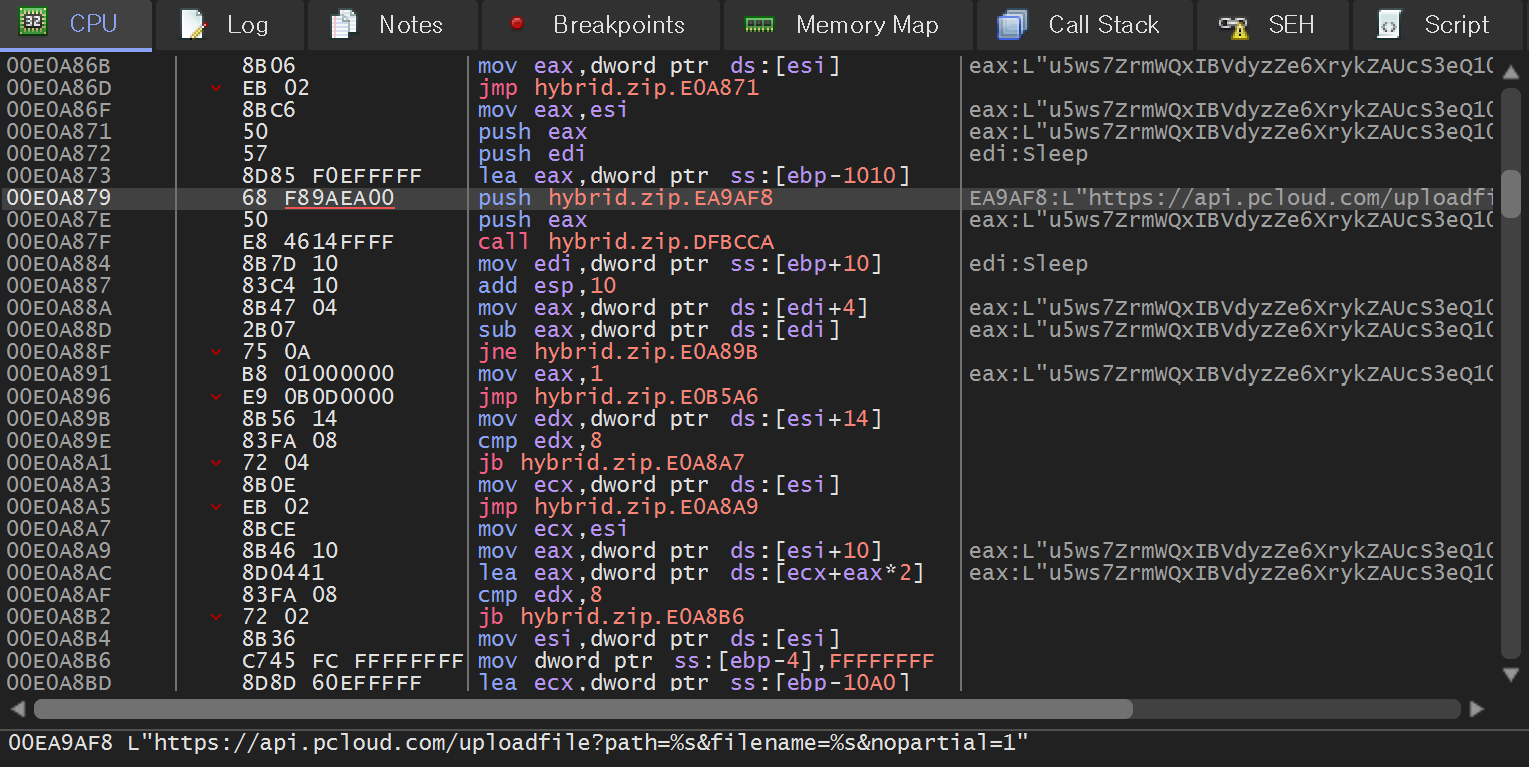
Task: Click the jump arrow at address 00E0A8B2
Action: [216, 617]
